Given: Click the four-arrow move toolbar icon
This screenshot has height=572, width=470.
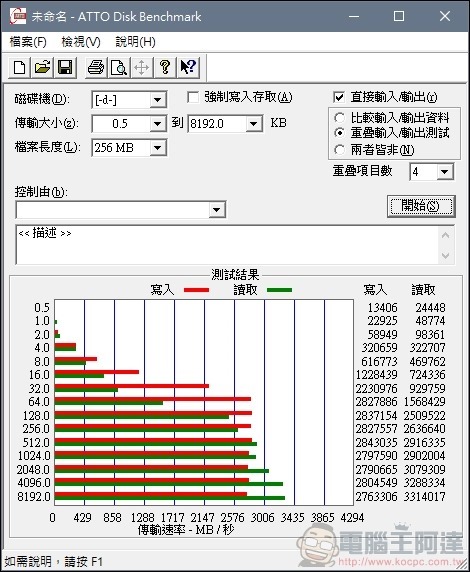Looking at the screenshot, I should click(142, 67).
